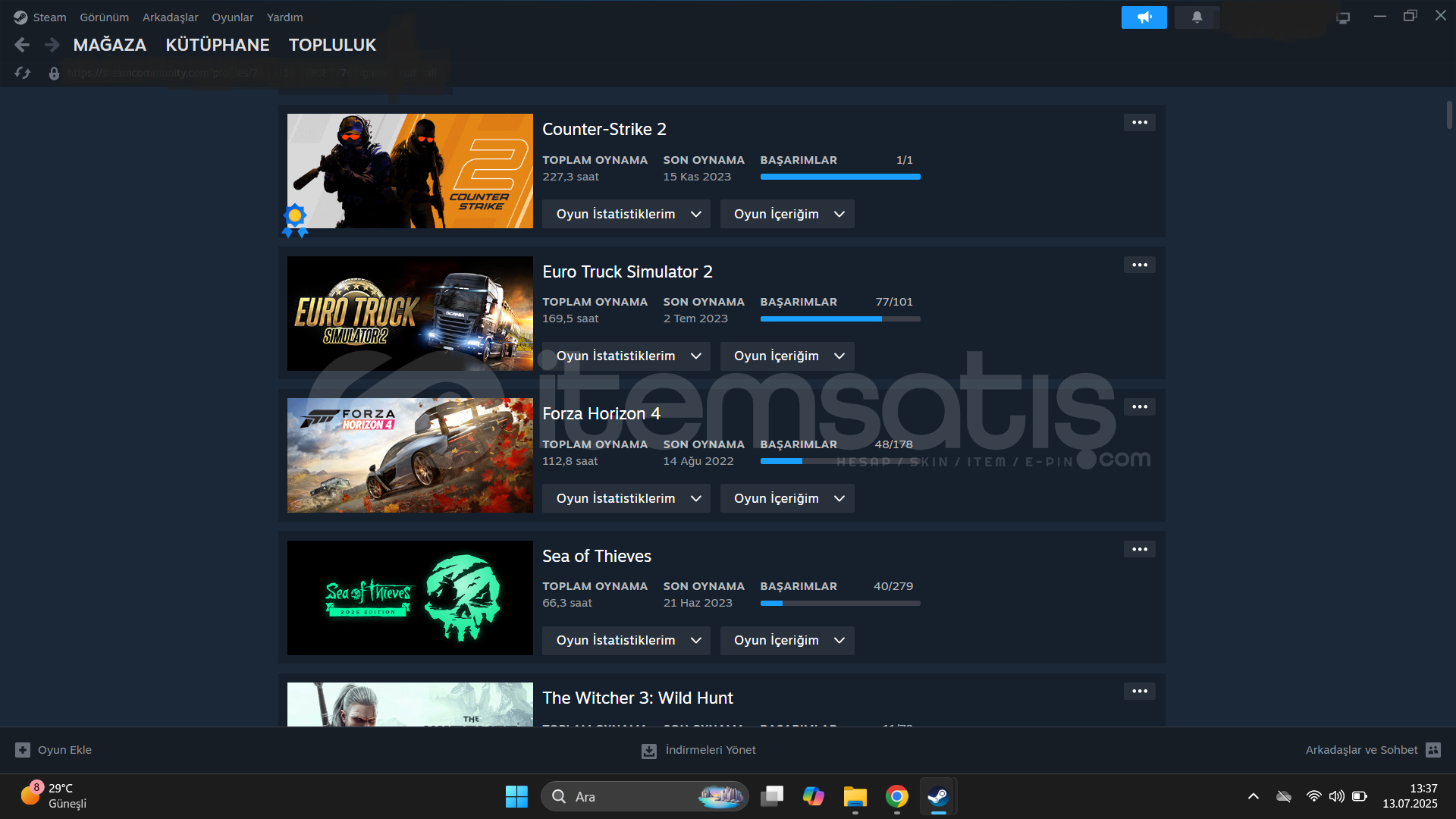Image resolution: width=1456 pixels, height=819 pixels.
Task: Open File Explorer from the taskbar
Action: pos(855,796)
